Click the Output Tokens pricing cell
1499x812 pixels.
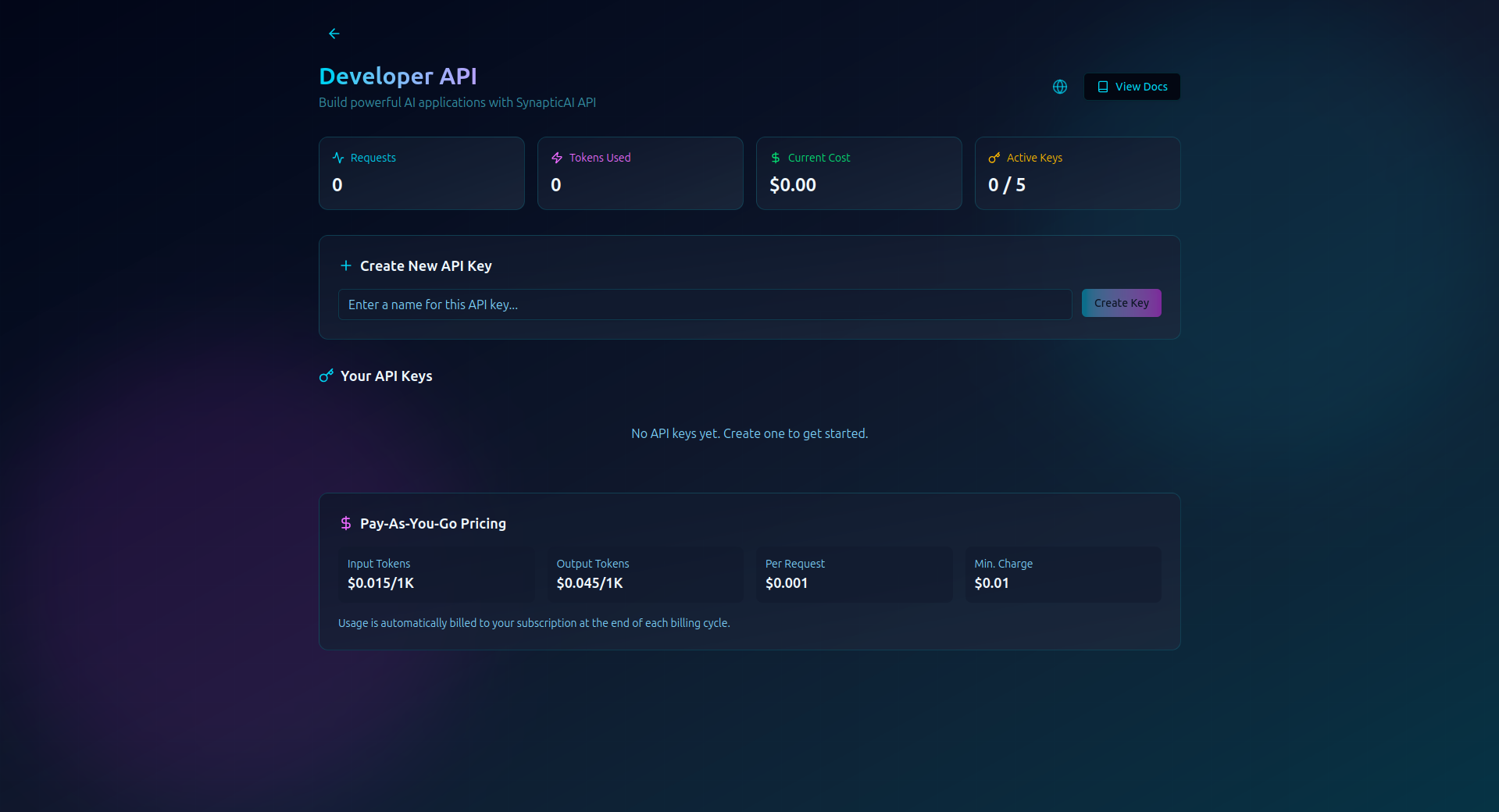(645, 575)
